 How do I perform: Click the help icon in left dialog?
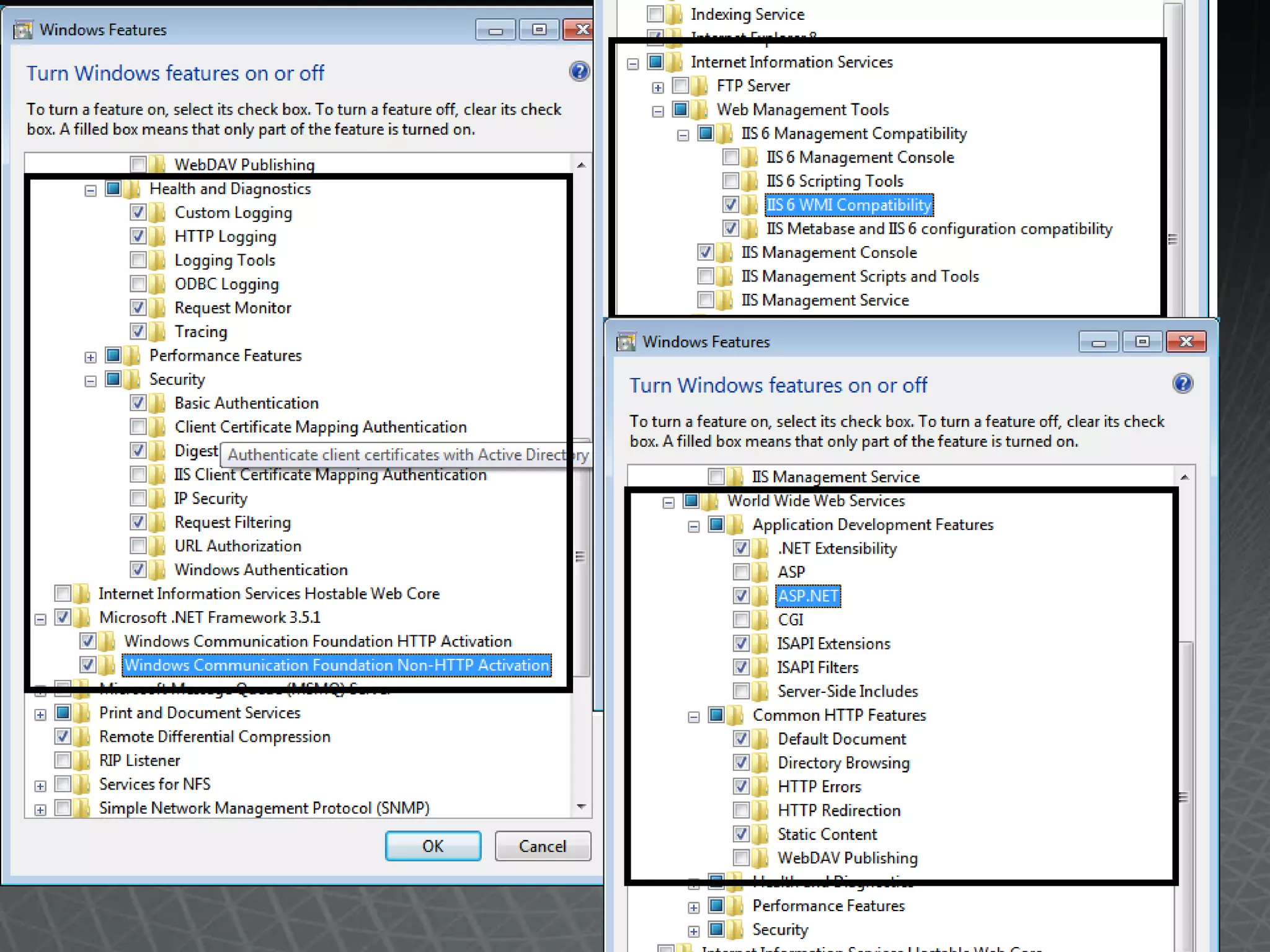click(579, 72)
